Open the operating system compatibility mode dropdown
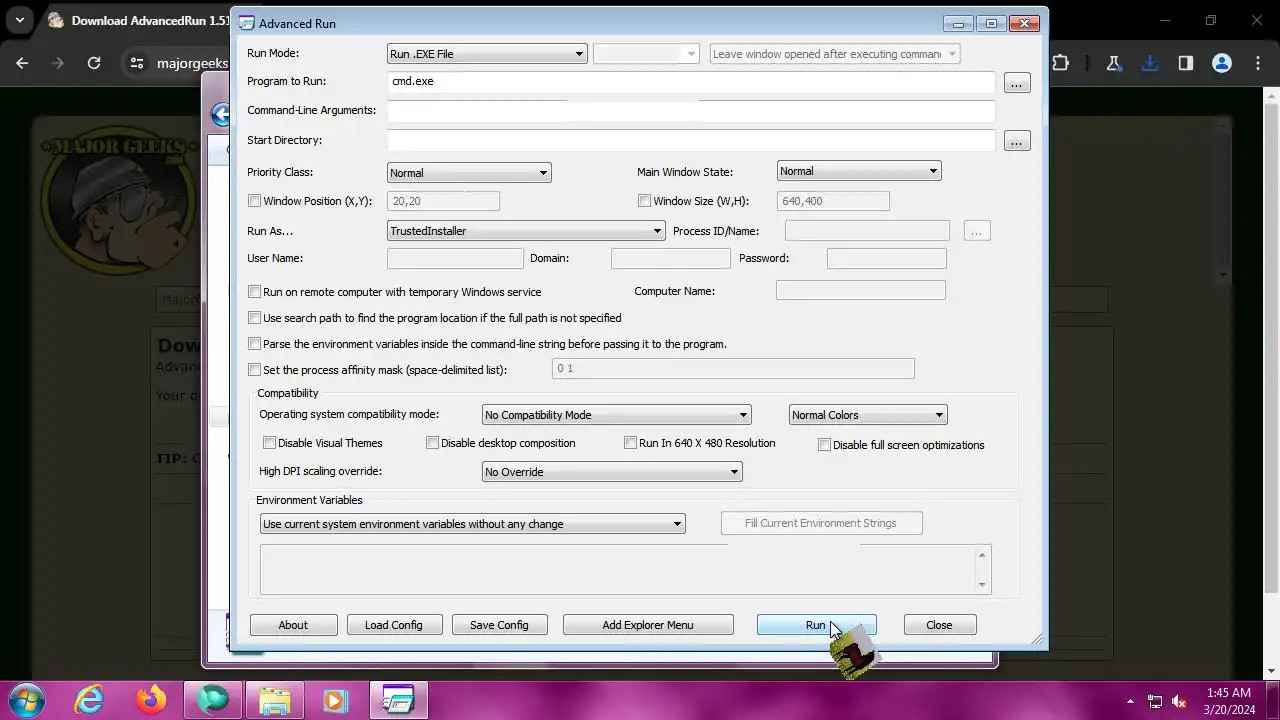The height and width of the screenshot is (720, 1280). (616, 415)
